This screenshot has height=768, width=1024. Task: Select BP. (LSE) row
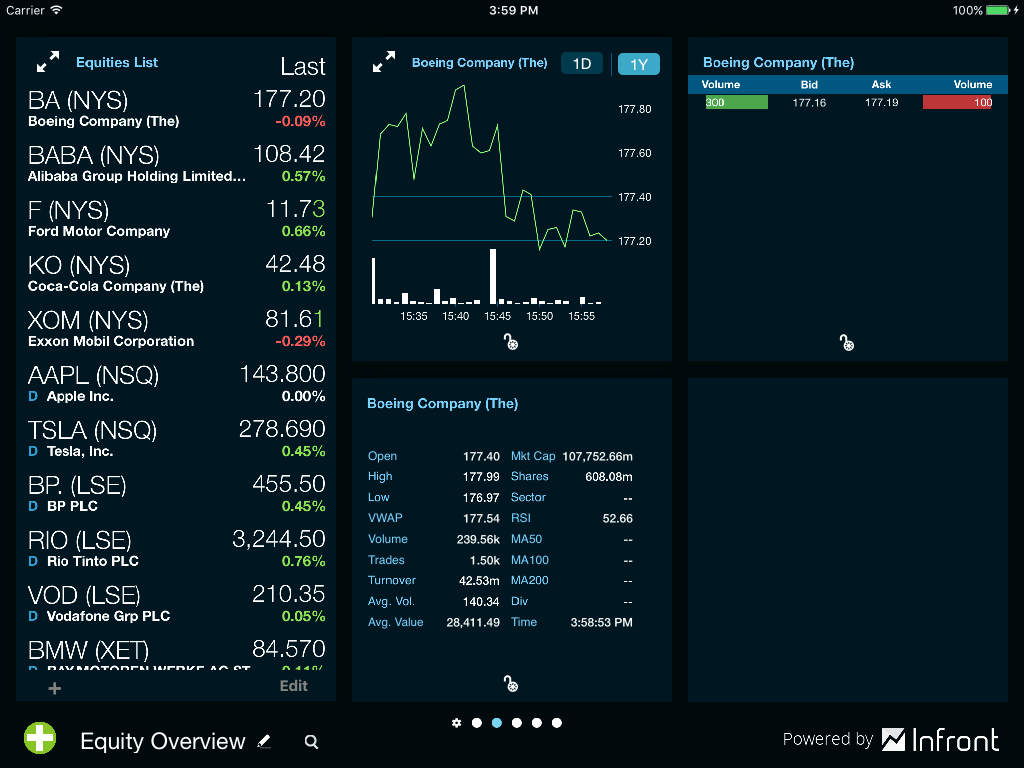(x=176, y=494)
